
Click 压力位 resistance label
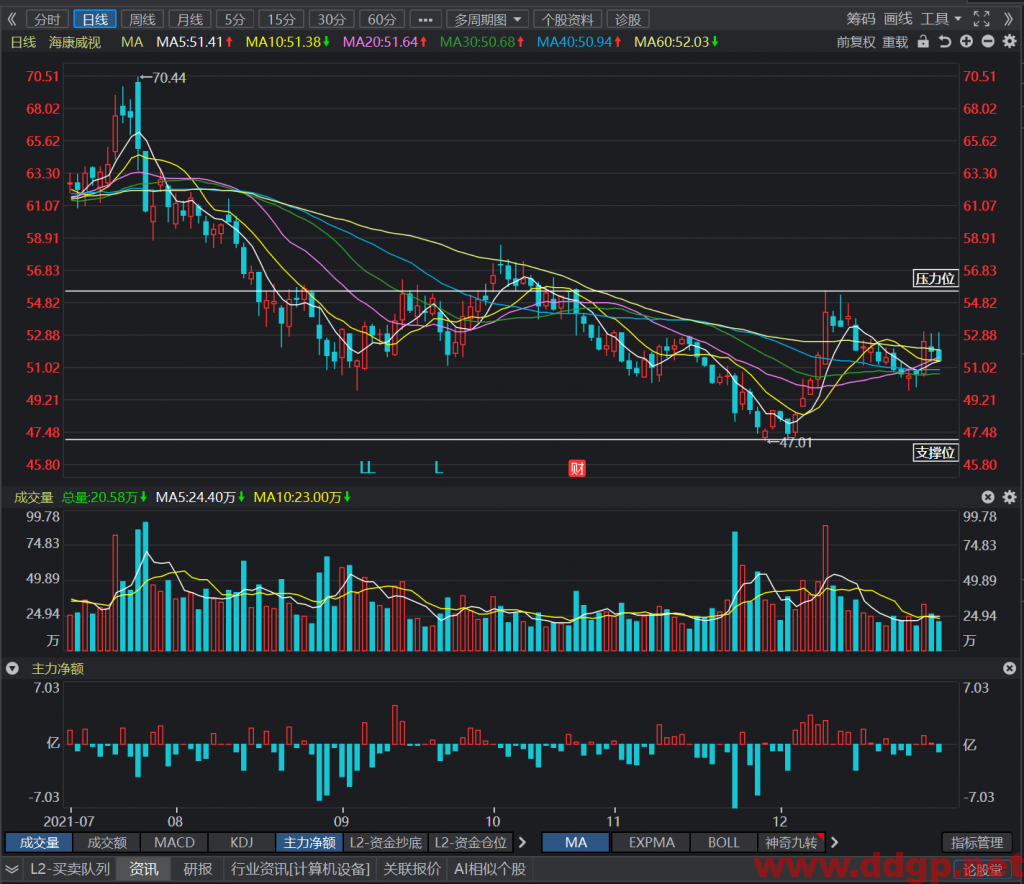pos(935,279)
